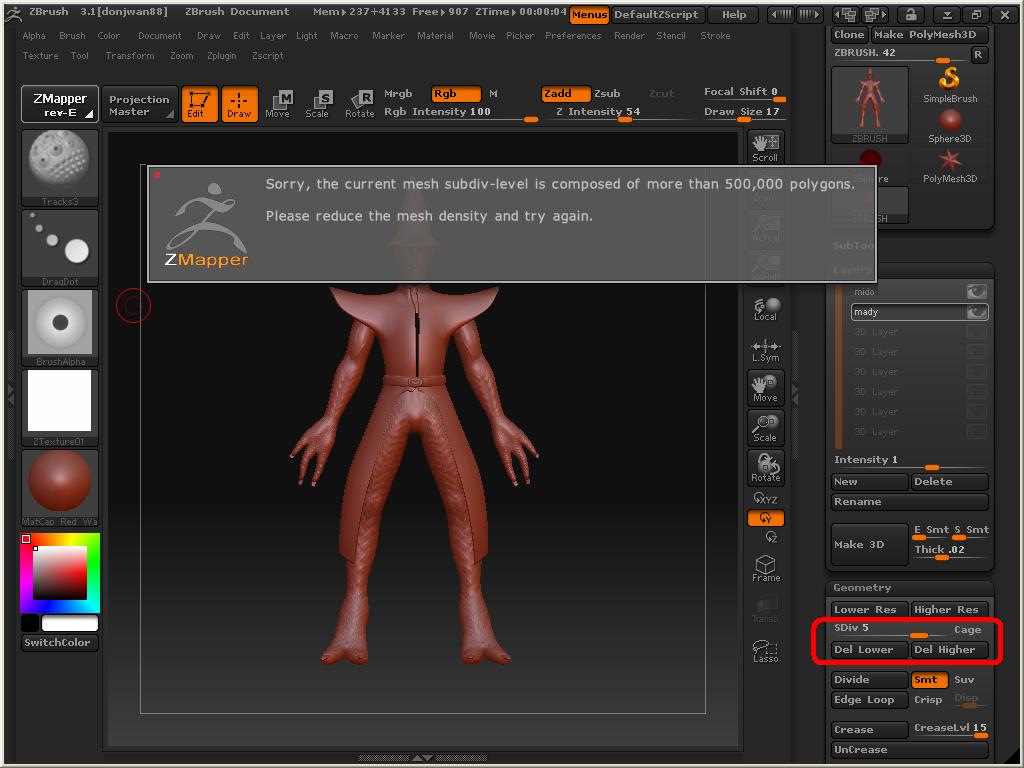Open the Stencil menu
This screenshot has width=1024, height=768.
point(671,36)
